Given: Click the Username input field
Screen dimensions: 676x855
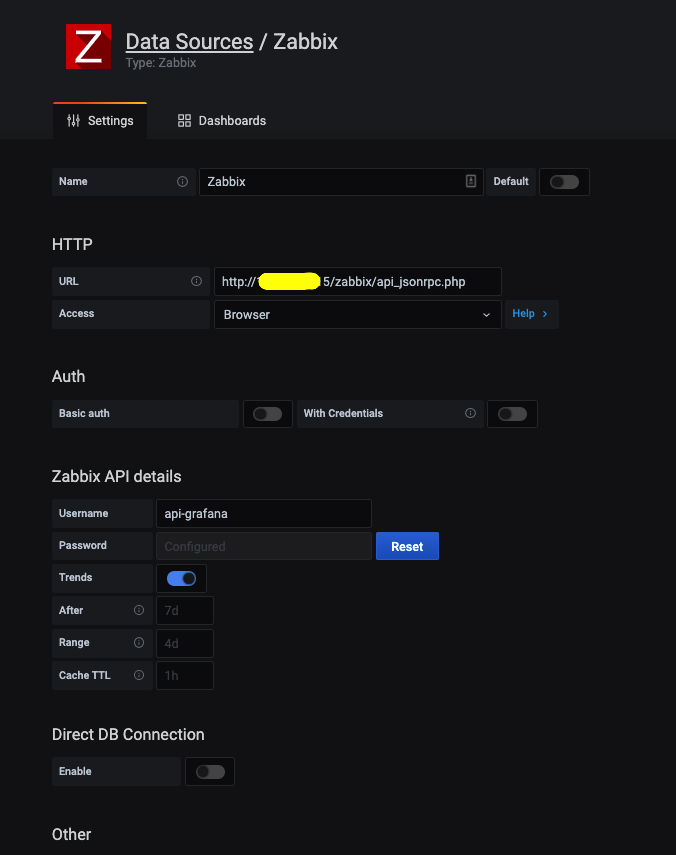Looking at the screenshot, I should click(x=264, y=514).
